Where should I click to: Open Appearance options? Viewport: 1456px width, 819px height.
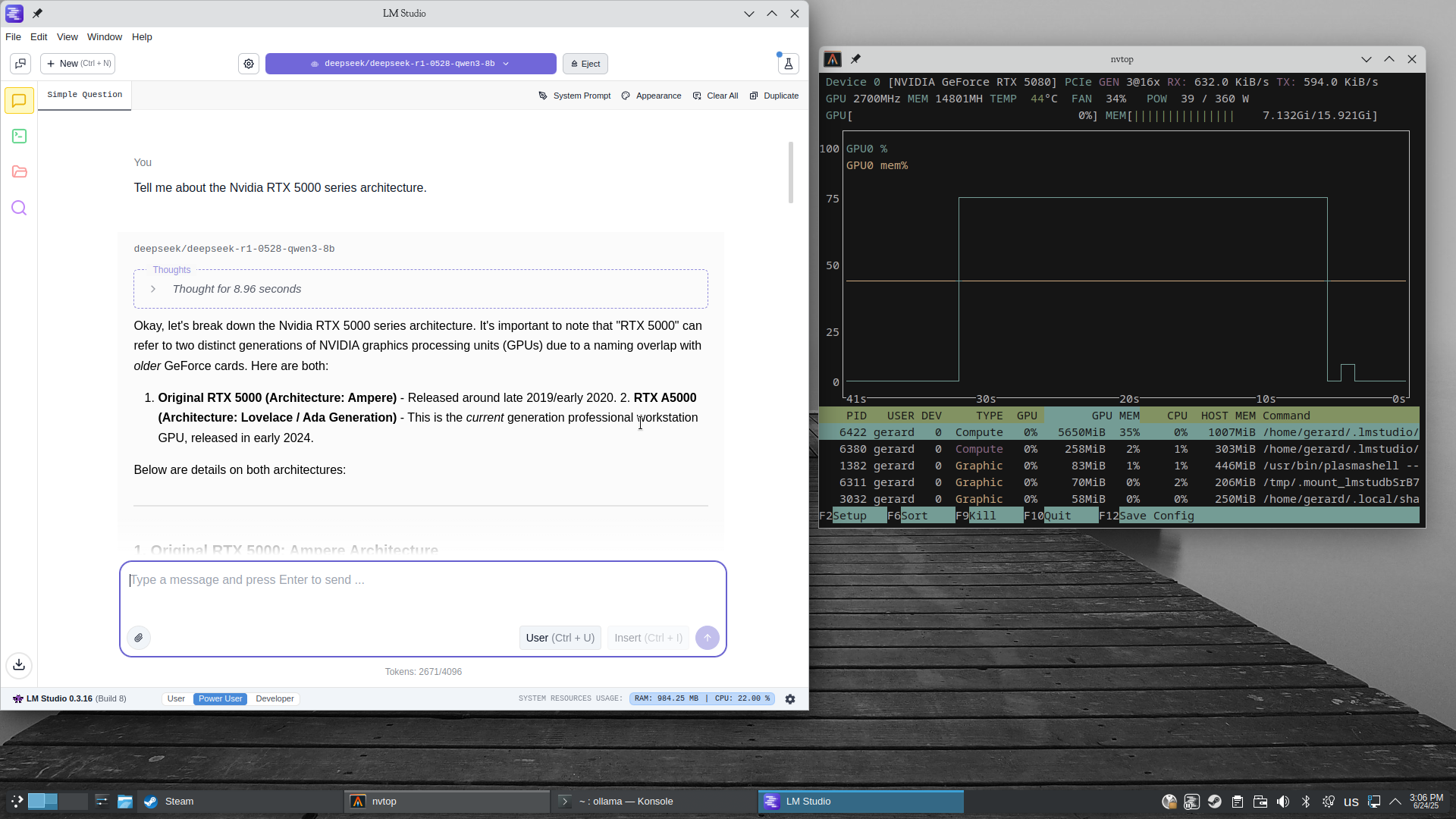(x=651, y=96)
